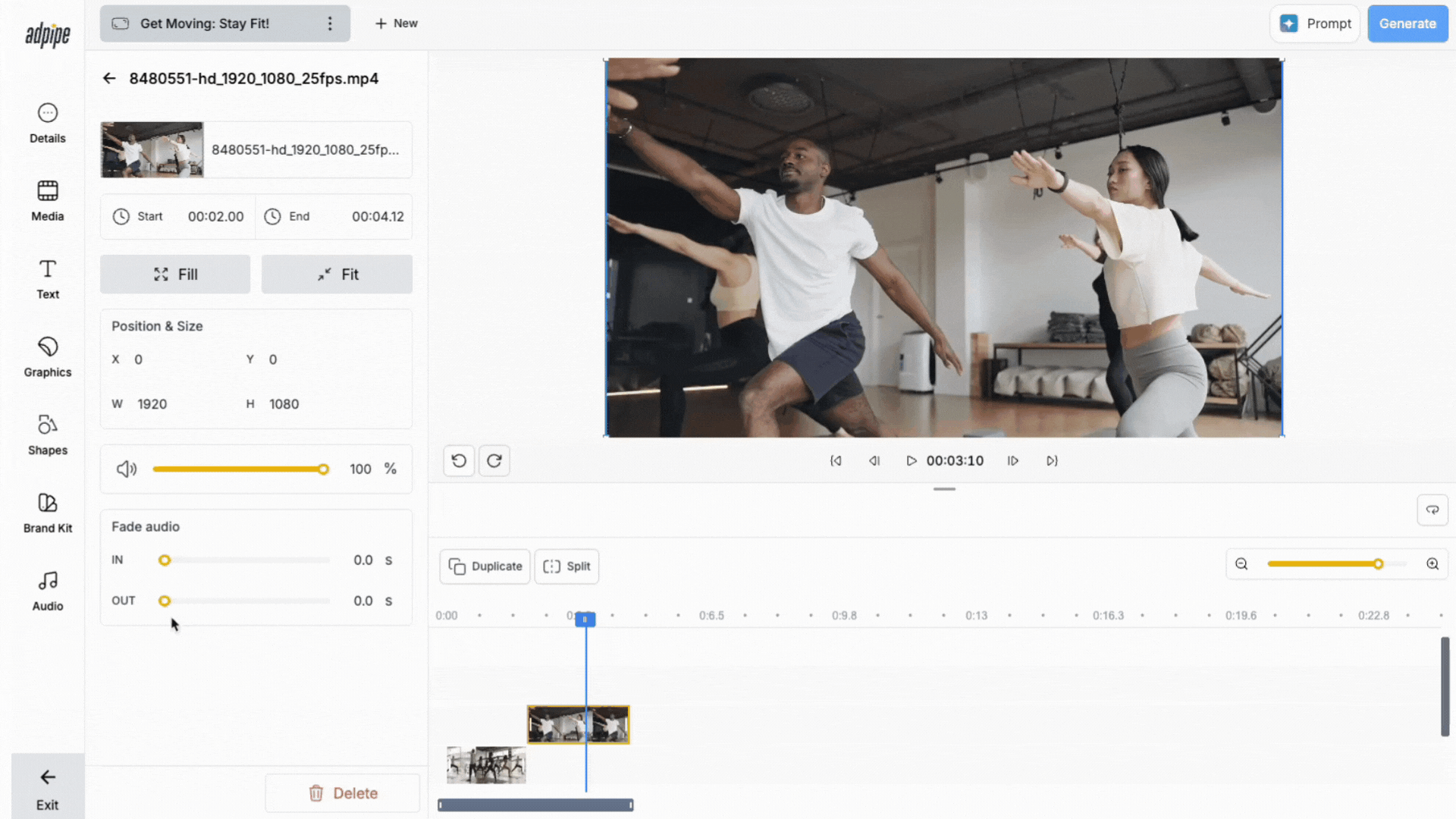Open the three-dot menu for Get Moving project
Screen dimensions: 1456x819
pyautogui.click(x=330, y=24)
